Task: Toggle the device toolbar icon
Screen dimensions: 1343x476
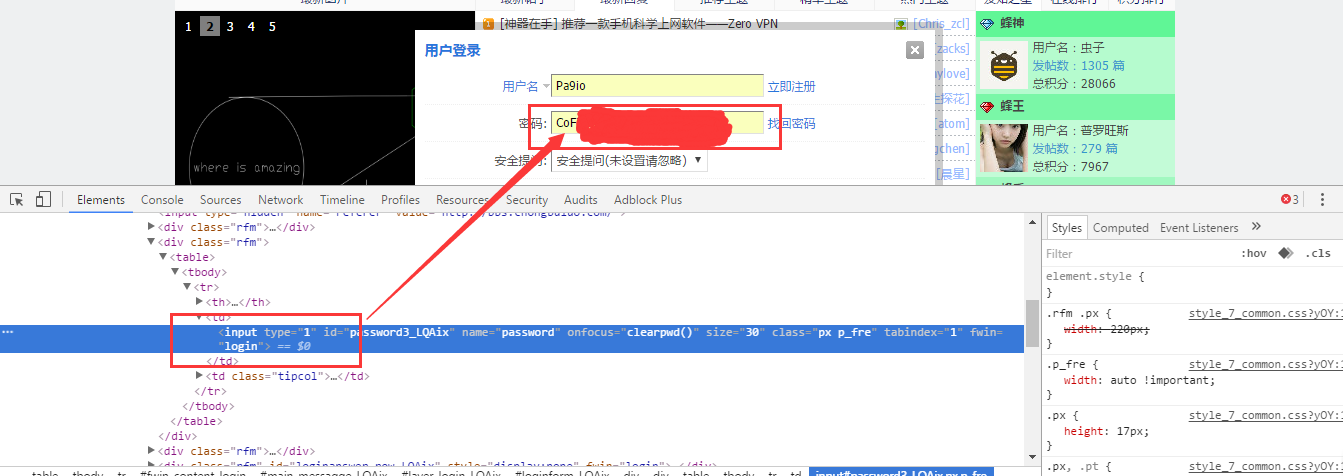Action: [43, 199]
